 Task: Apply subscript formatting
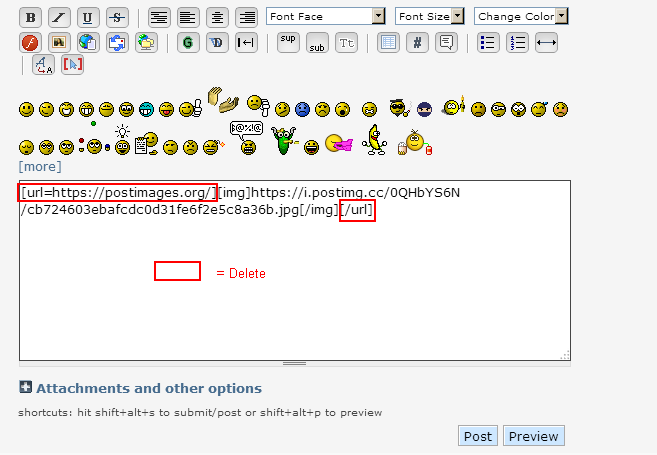pos(317,42)
